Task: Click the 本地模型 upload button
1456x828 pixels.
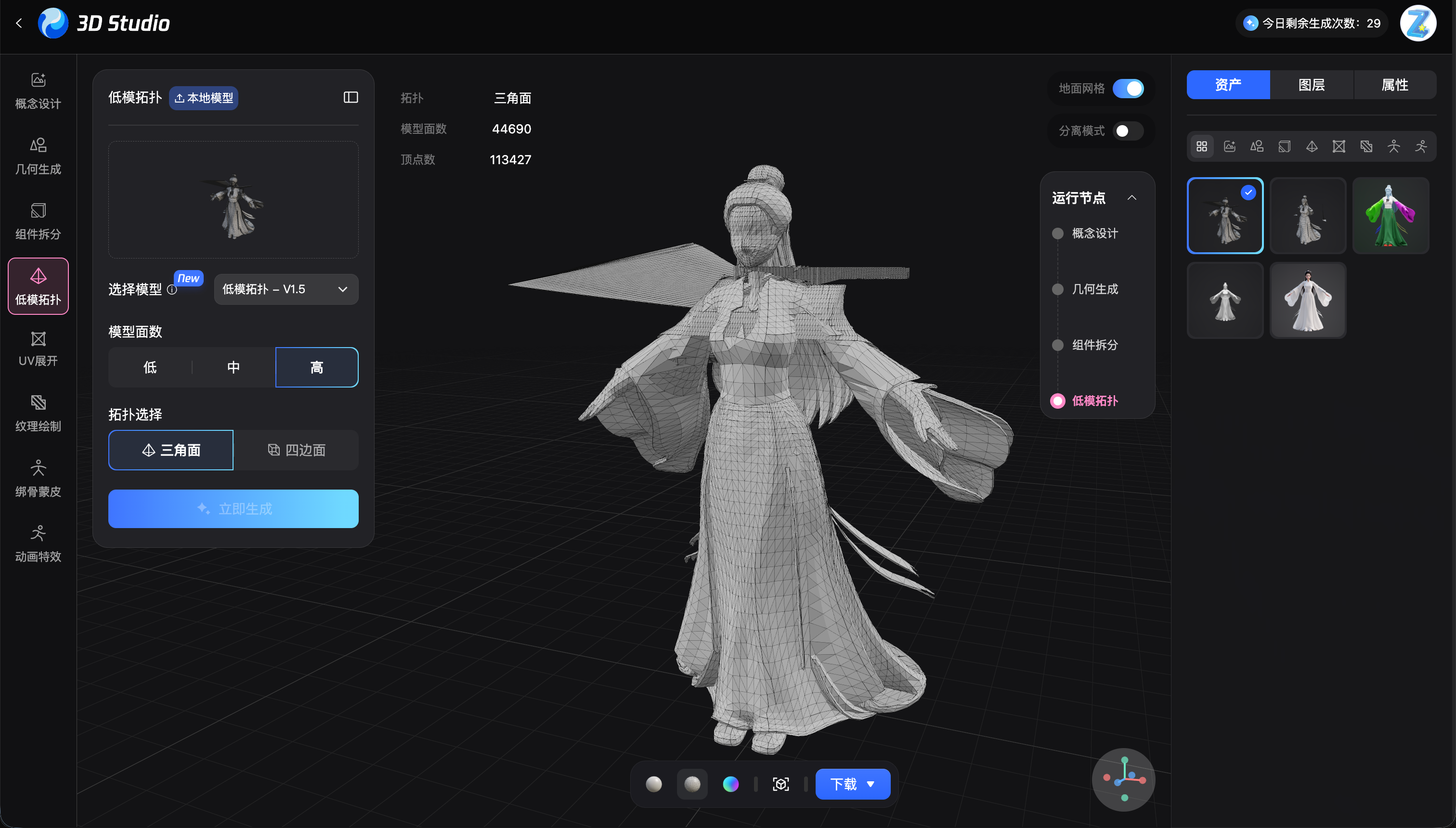Action: pos(204,98)
